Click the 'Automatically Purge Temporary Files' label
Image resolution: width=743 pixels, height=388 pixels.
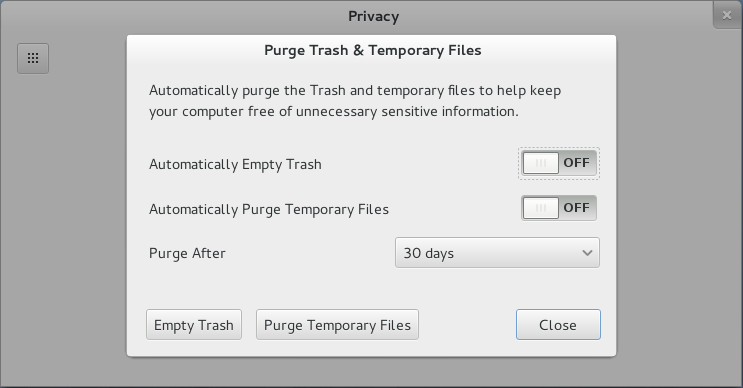(x=269, y=209)
